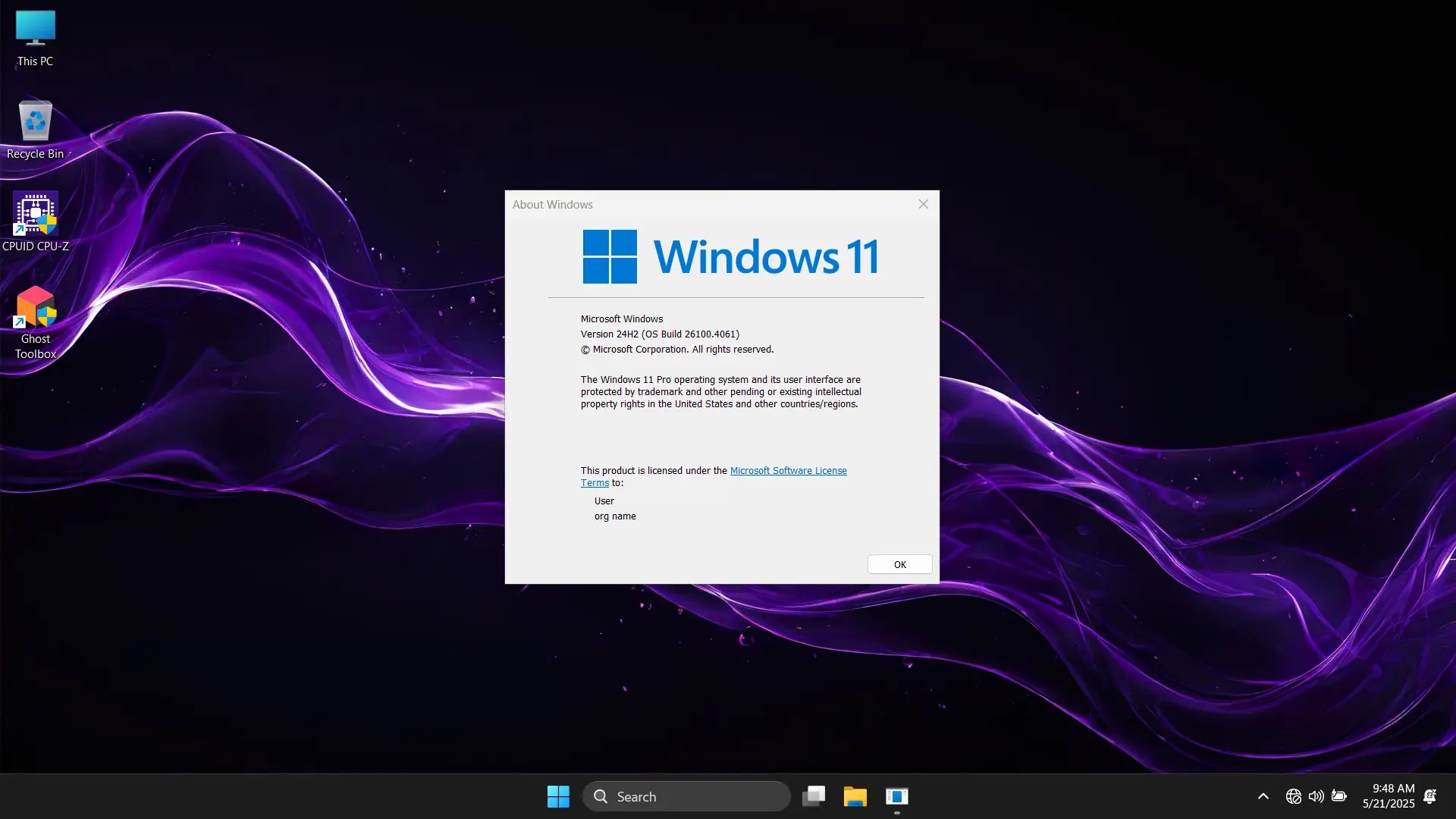Launch CPUID CPU-Z
Image resolution: width=1456 pixels, height=819 pixels.
(36, 215)
